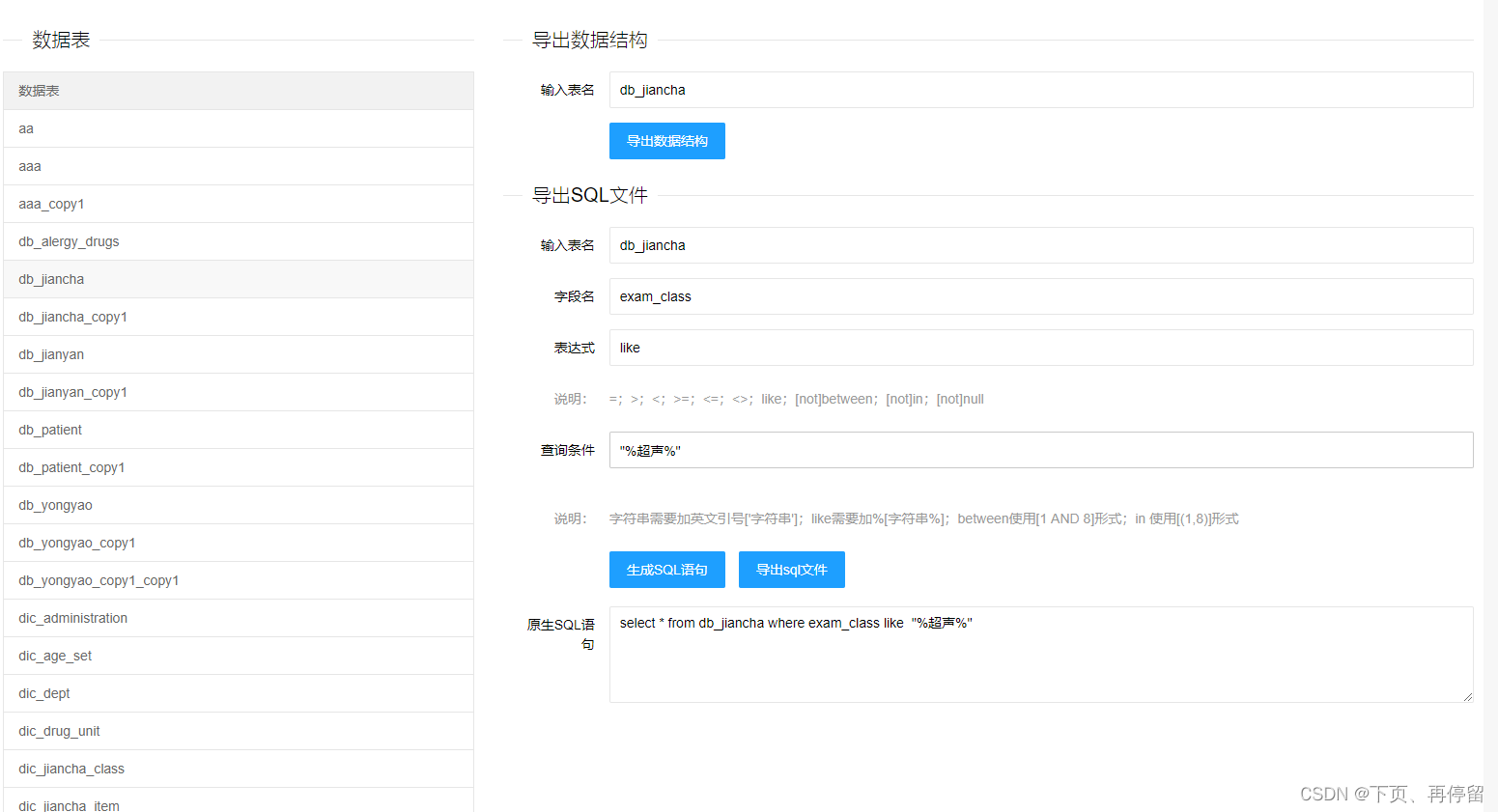Select table row db_jiancha

click(x=239, y=279)
